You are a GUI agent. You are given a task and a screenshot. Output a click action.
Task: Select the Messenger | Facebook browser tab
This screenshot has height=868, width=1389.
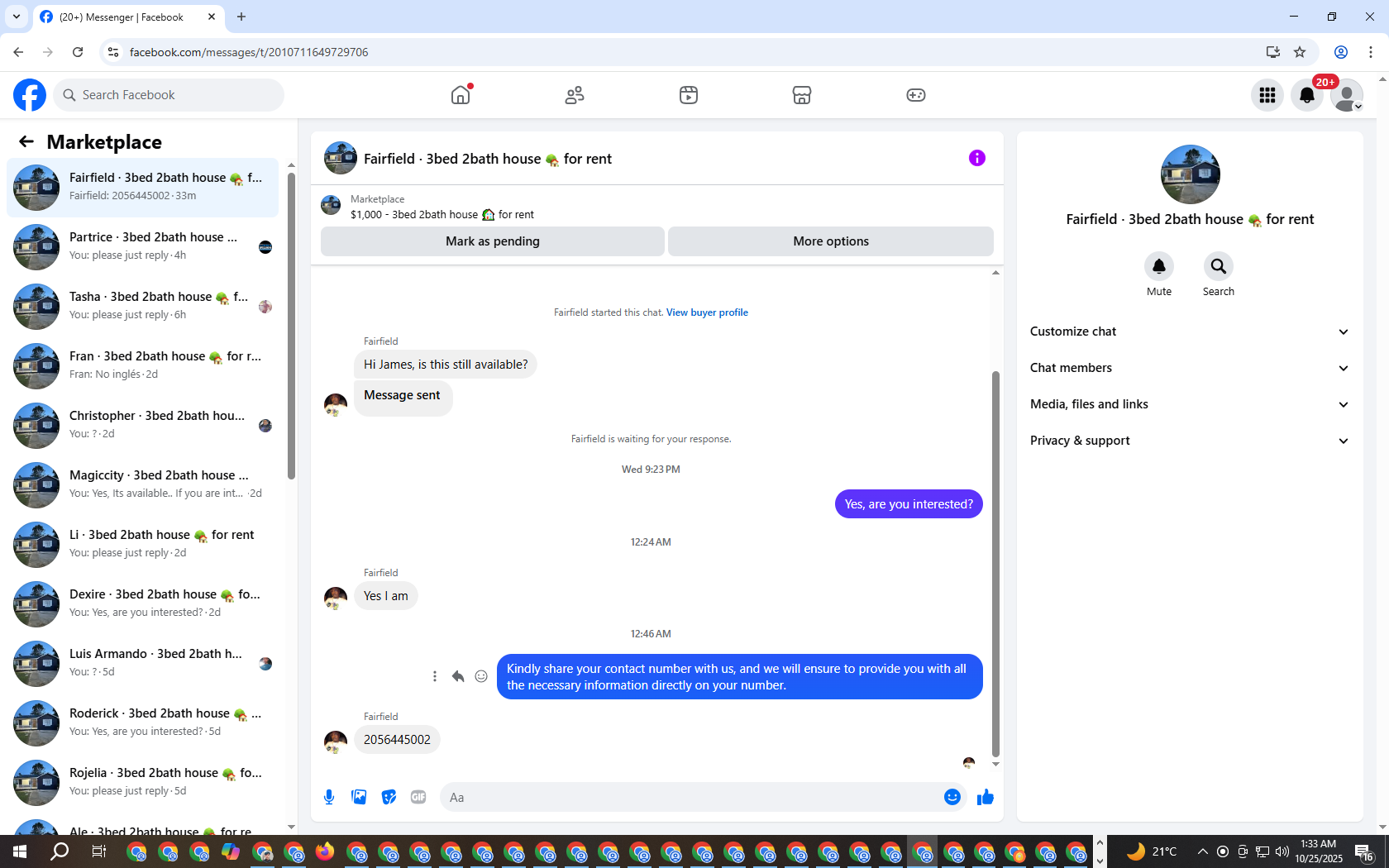pyautogui.click(x=127, y=17)
